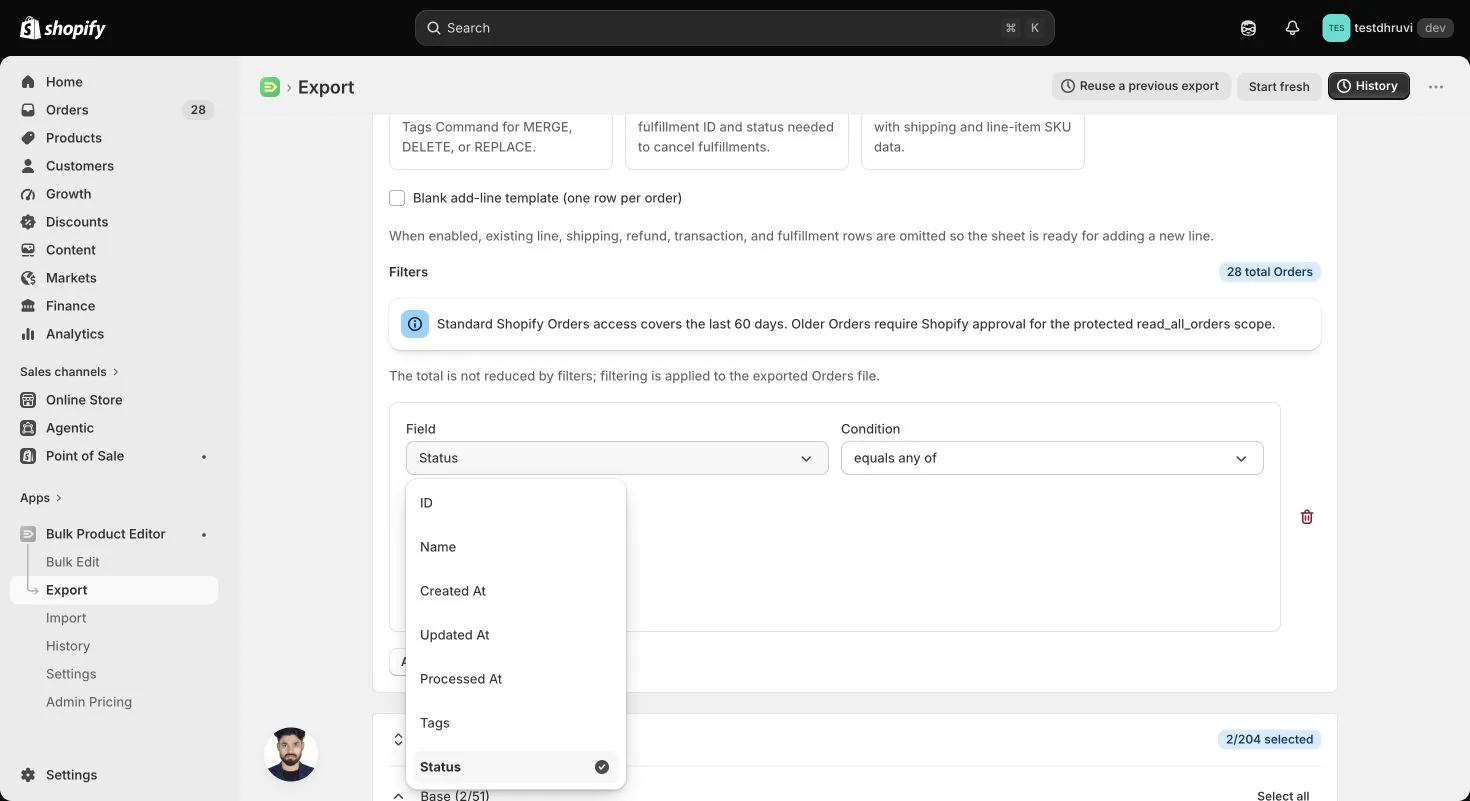Image resolution: width=1470 pixels, height=801 pixels.
Task: Select ID in field list
Action: tap(515, 503)
